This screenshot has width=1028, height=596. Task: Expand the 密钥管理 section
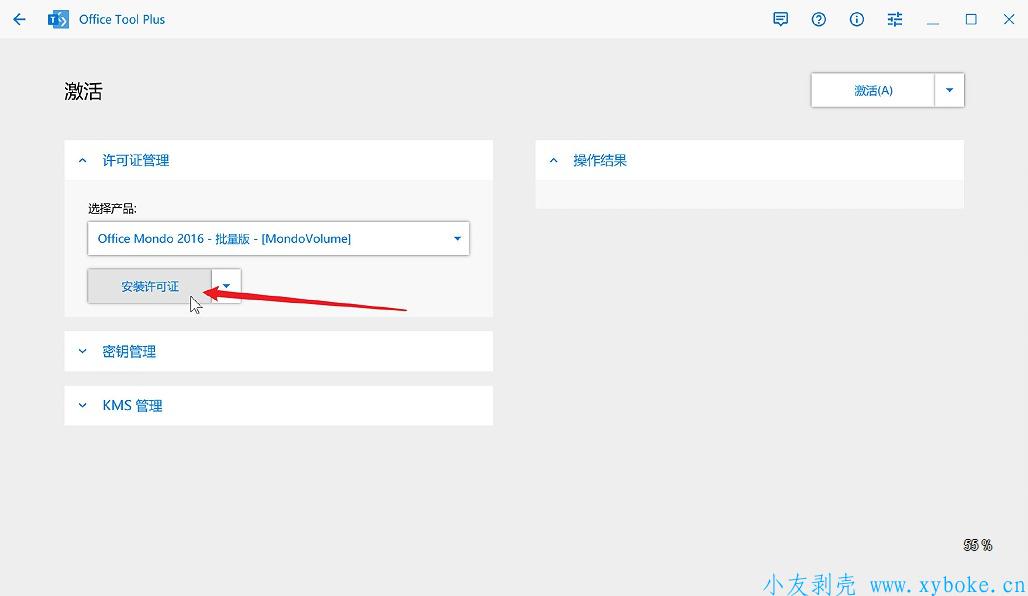click(83, 351)
